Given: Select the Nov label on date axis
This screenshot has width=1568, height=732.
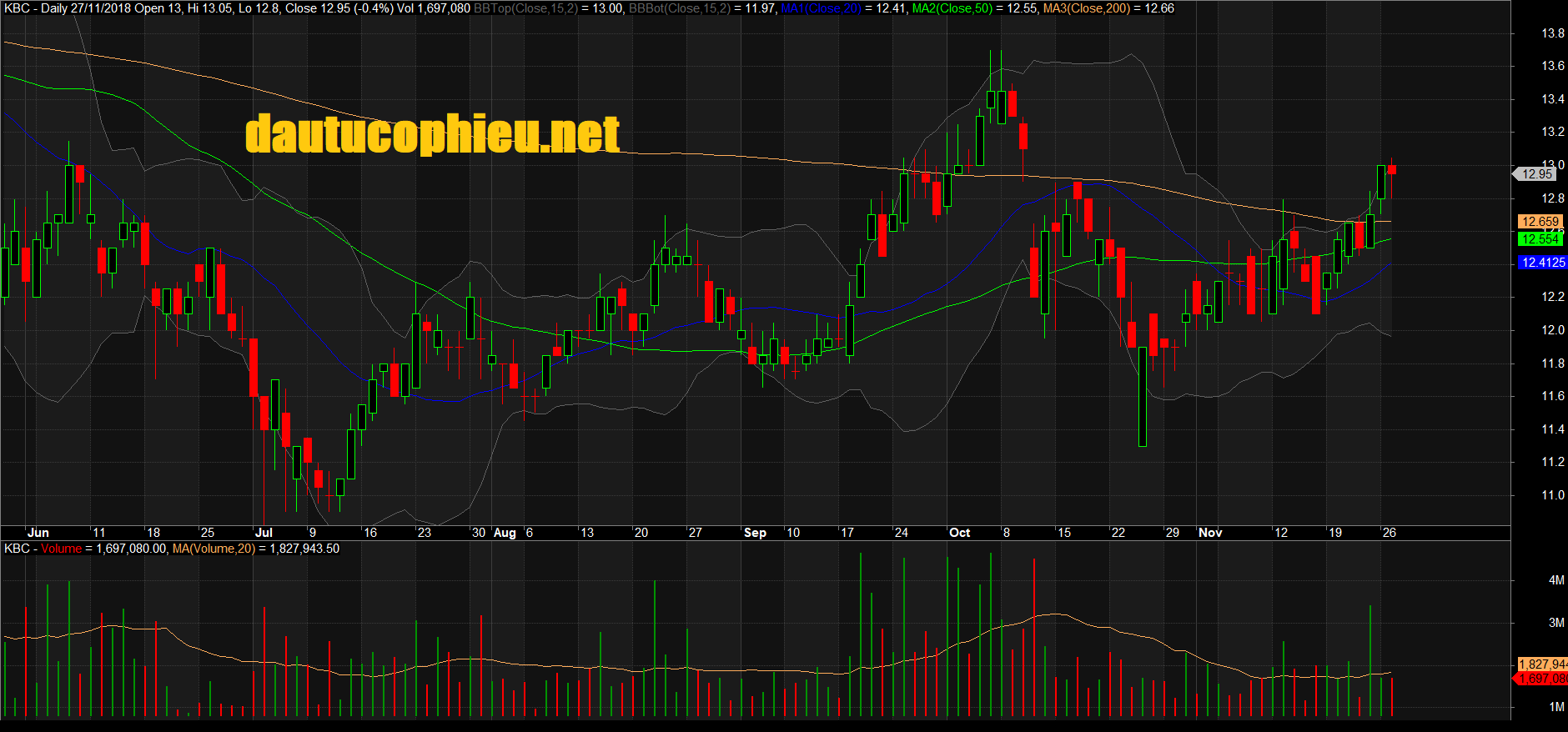Looking at the screenshot, I should point(1210,533).
